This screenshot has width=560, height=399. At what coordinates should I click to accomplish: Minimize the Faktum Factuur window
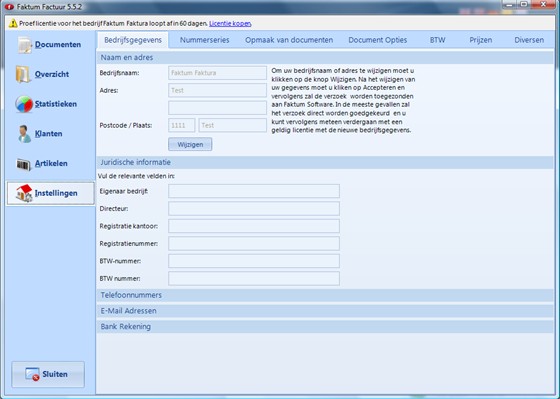point(510,5)
